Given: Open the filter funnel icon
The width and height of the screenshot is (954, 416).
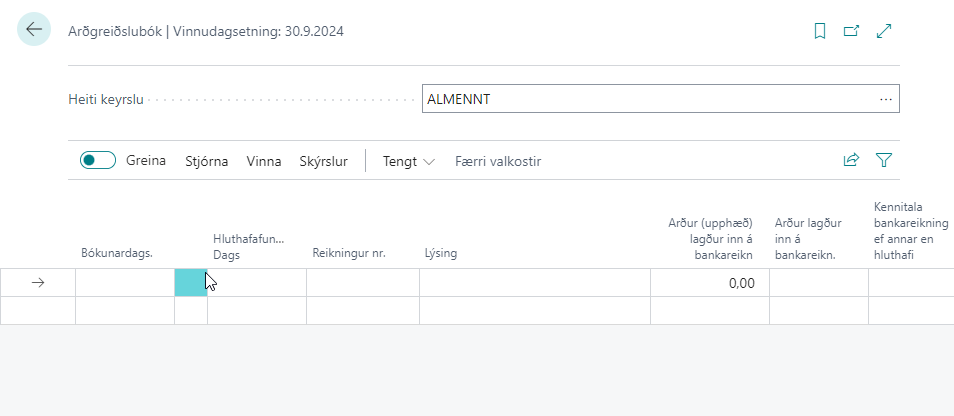Looking at the screenshot, I should coord(884,160).
